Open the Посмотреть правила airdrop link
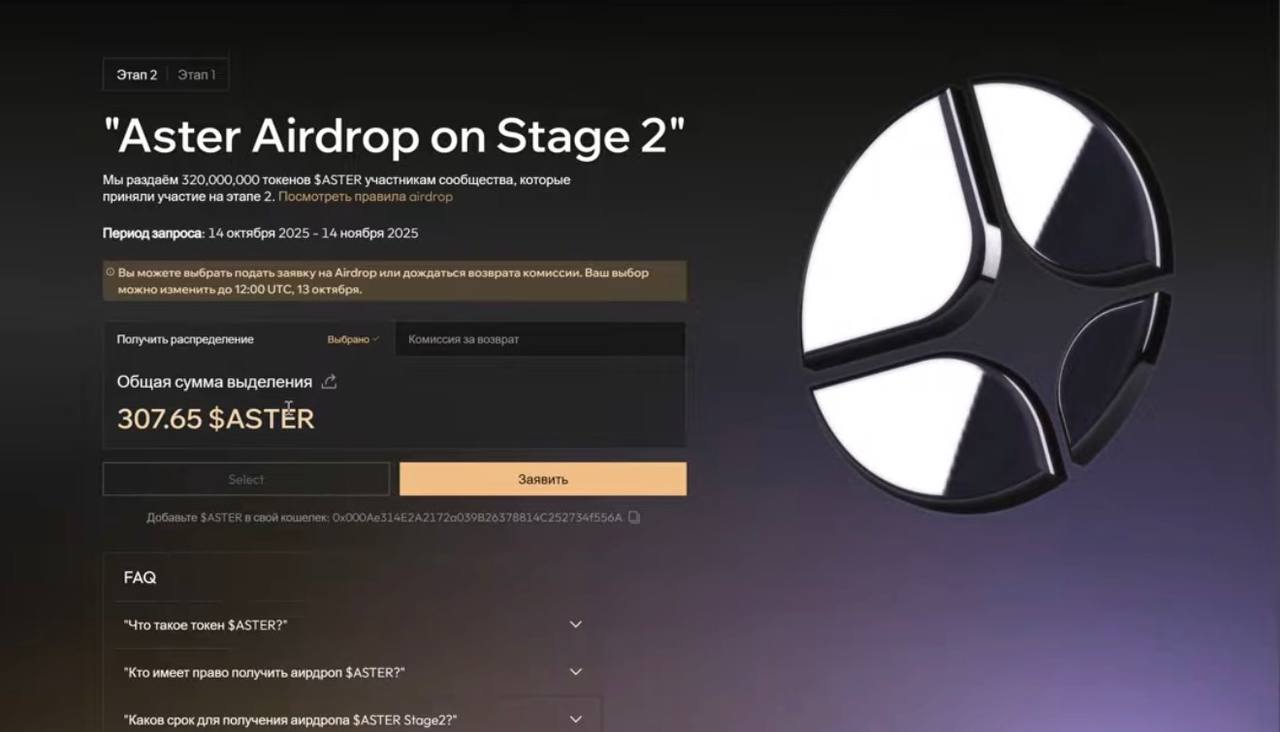The image size is (1280, 732). point(365,197)
